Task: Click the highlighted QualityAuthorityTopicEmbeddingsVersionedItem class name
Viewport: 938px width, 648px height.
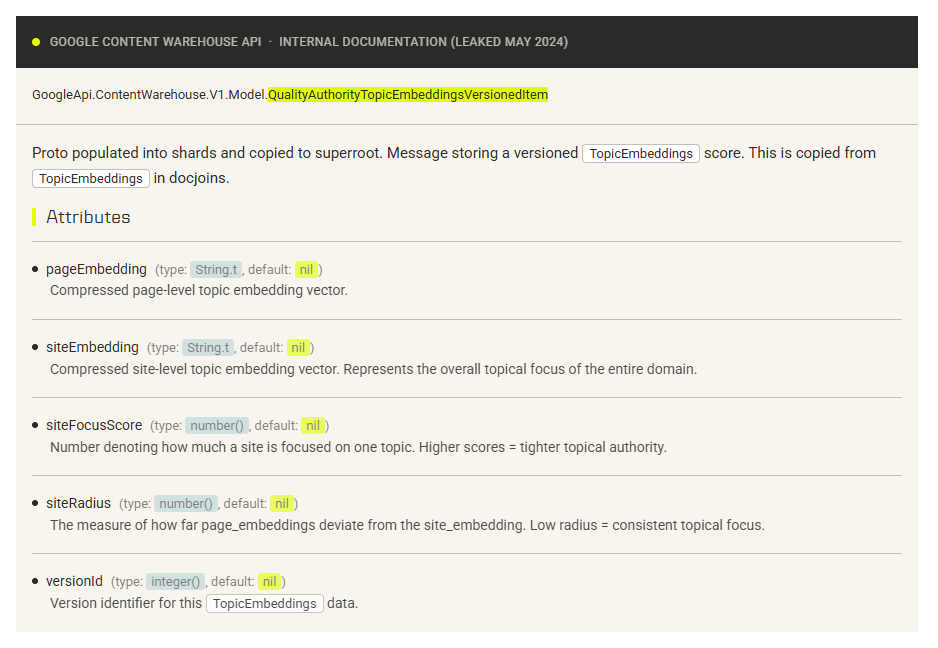Action: 408,95
